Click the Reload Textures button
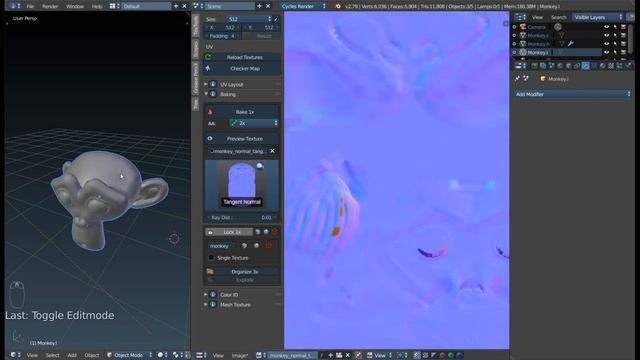 point(242,58)
